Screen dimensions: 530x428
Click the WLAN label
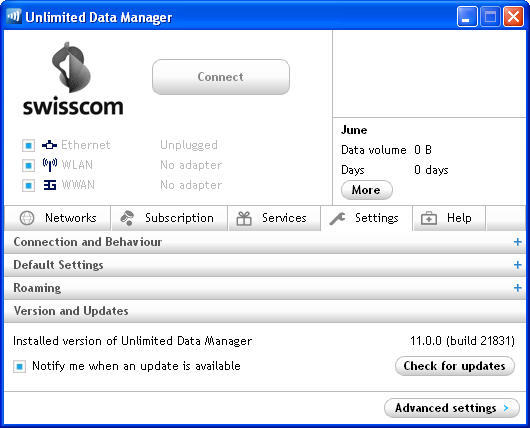point(77,165)
